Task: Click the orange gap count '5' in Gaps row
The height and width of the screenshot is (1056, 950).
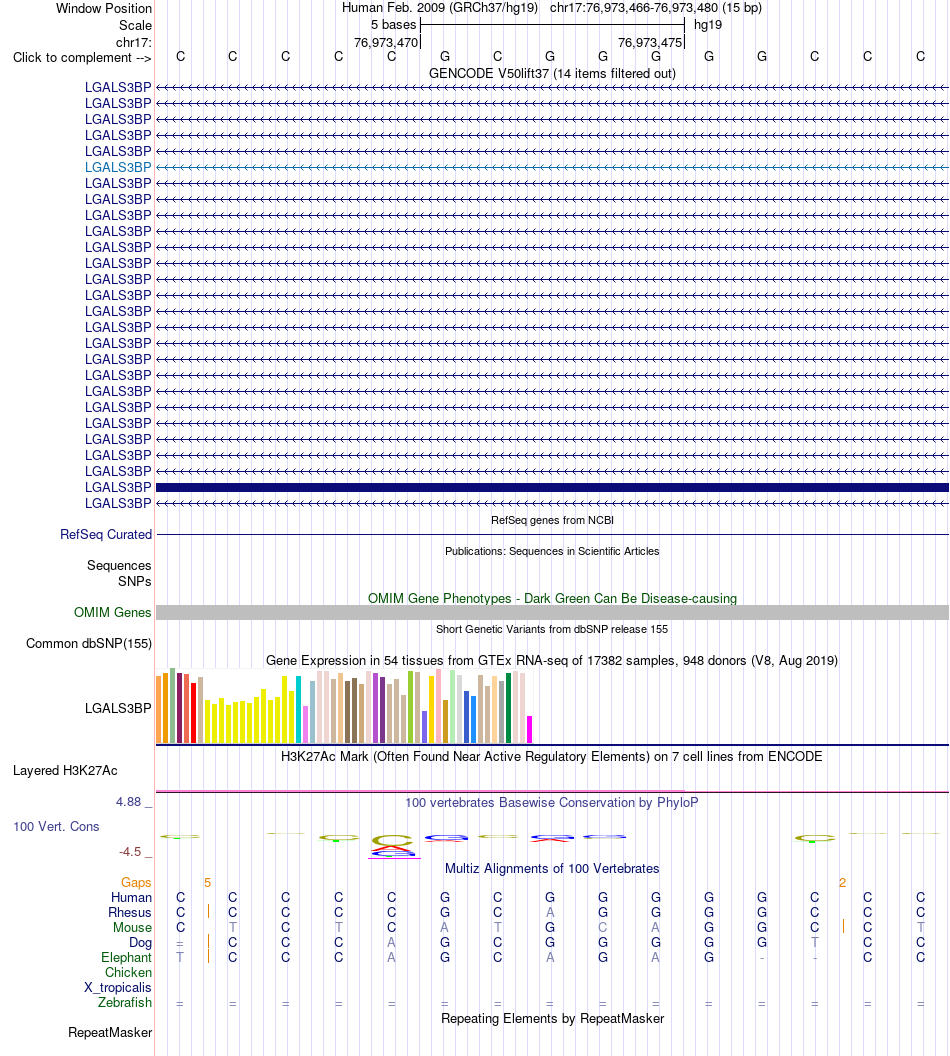Action: (x=207, y=882)
